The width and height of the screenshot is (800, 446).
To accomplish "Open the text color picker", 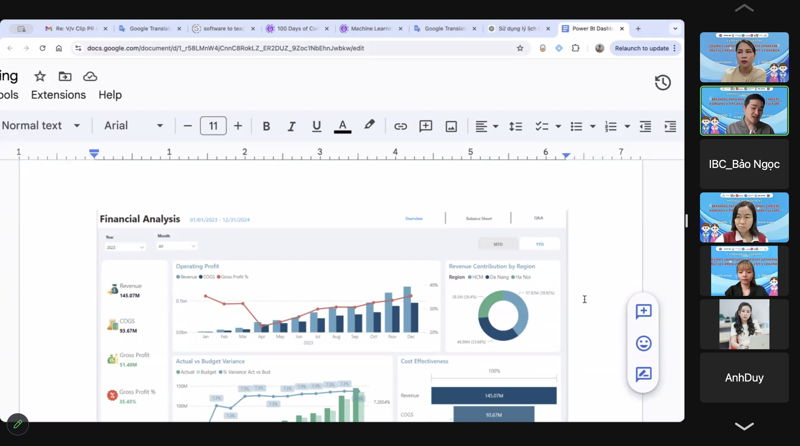I will (x=342, y=126).
